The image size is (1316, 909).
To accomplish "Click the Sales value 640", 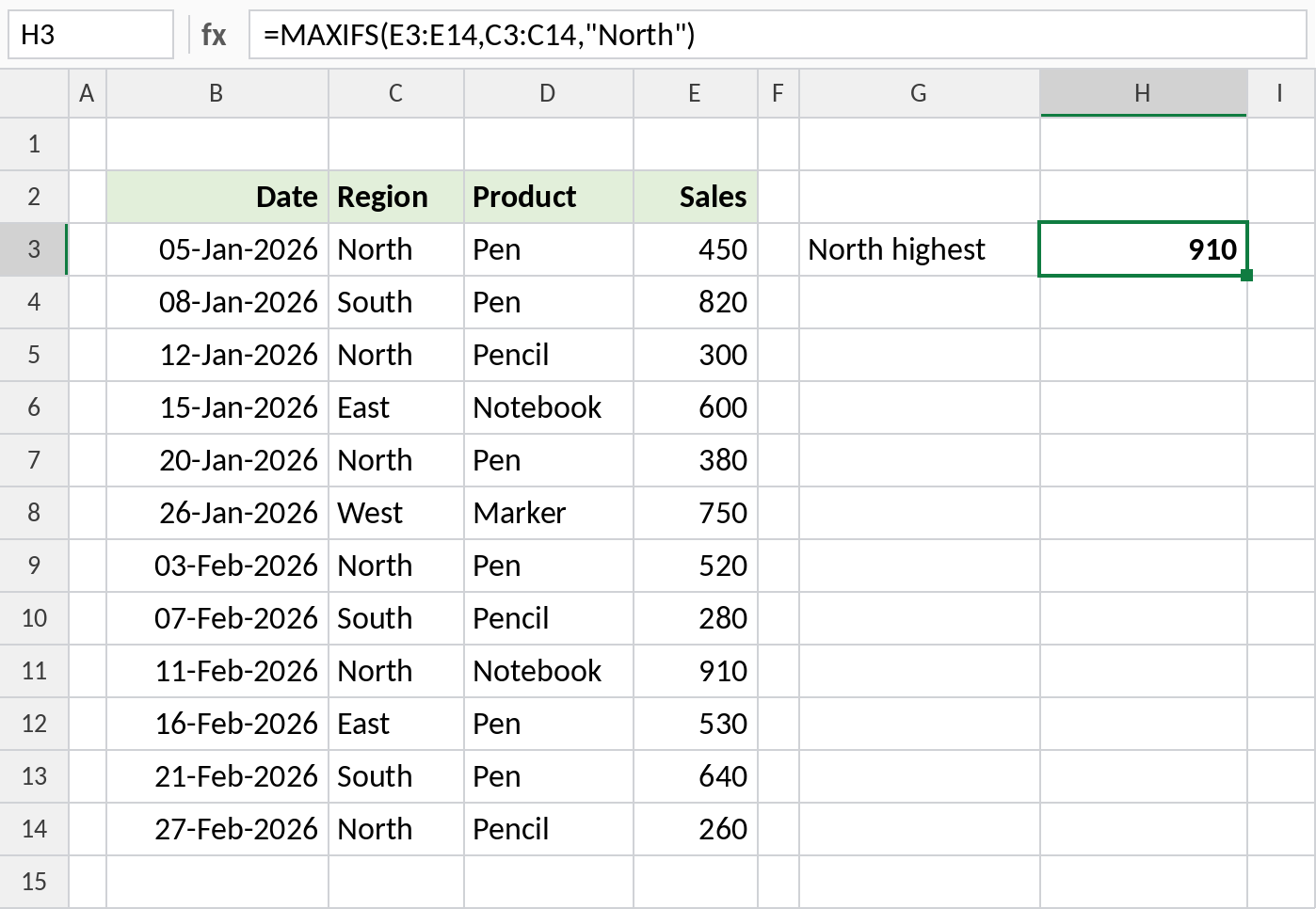I will pos(696,776).
